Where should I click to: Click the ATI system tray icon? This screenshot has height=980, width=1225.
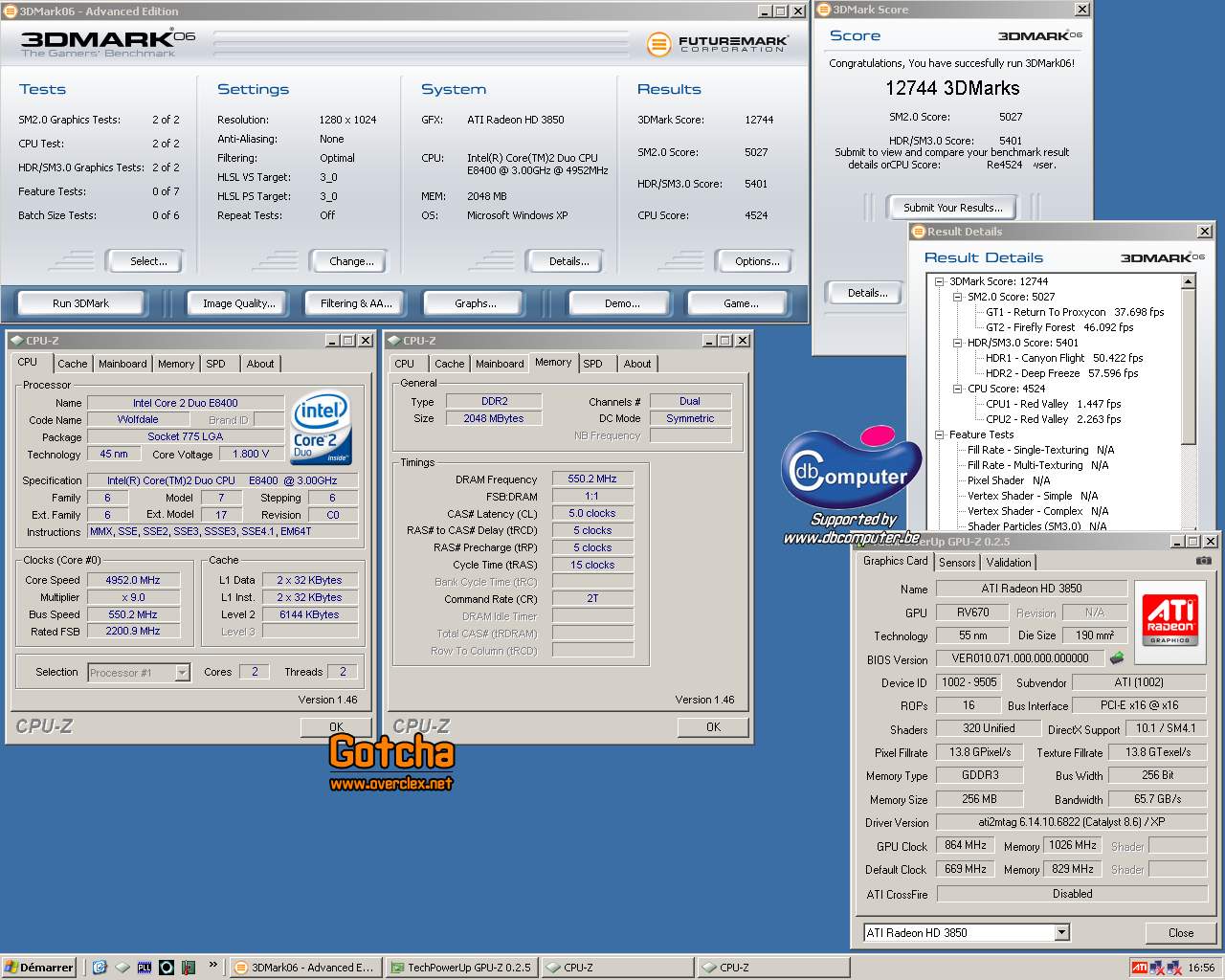coord(1139,968)
